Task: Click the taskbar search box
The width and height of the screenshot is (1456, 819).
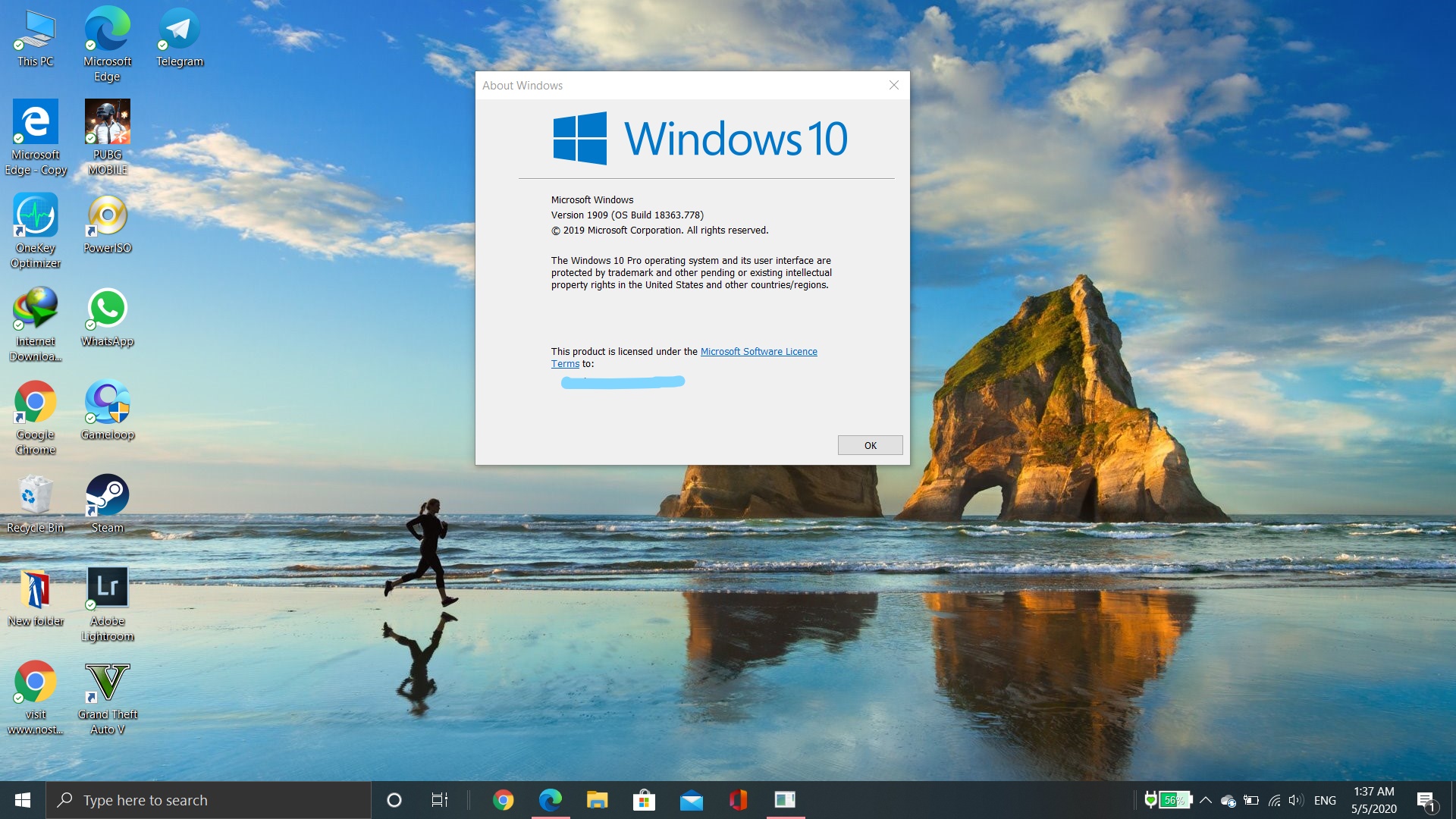Action: [209, 800]
